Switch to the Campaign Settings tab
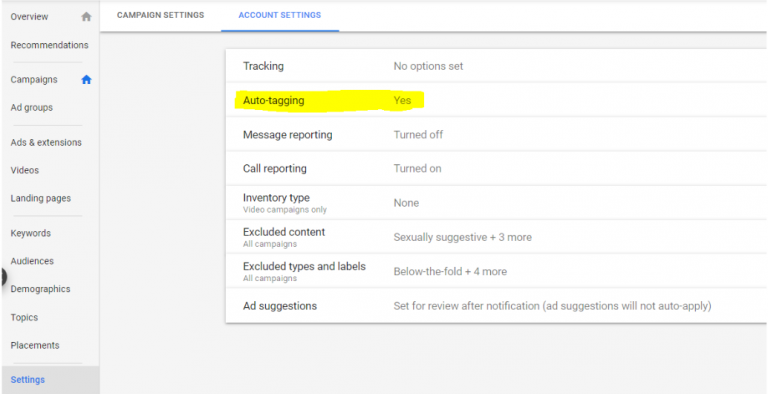Screen dimensions: 768x394 click(160, 15)
